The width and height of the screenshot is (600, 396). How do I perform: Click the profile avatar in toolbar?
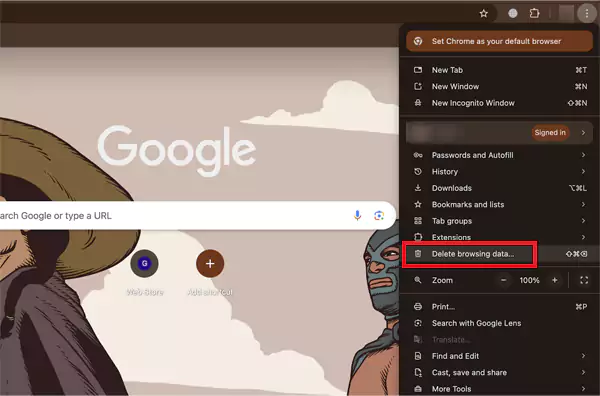pos(566,13)
